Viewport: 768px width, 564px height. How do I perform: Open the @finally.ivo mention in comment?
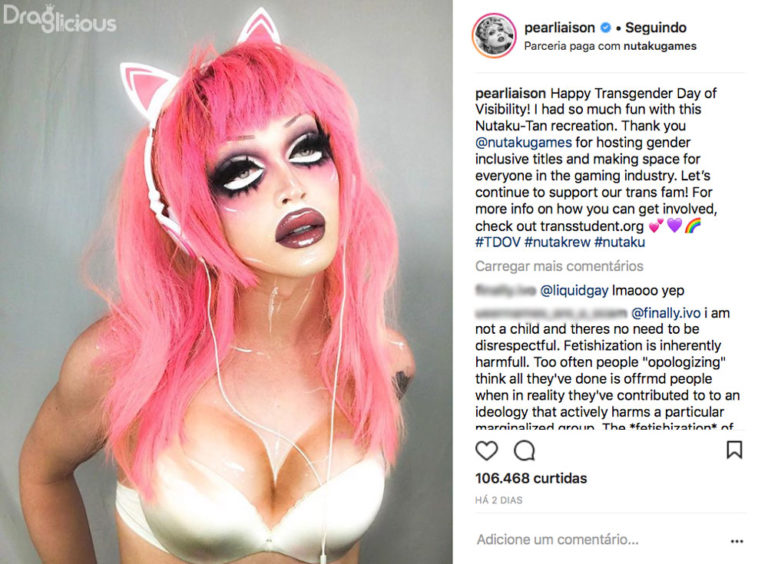666,313
